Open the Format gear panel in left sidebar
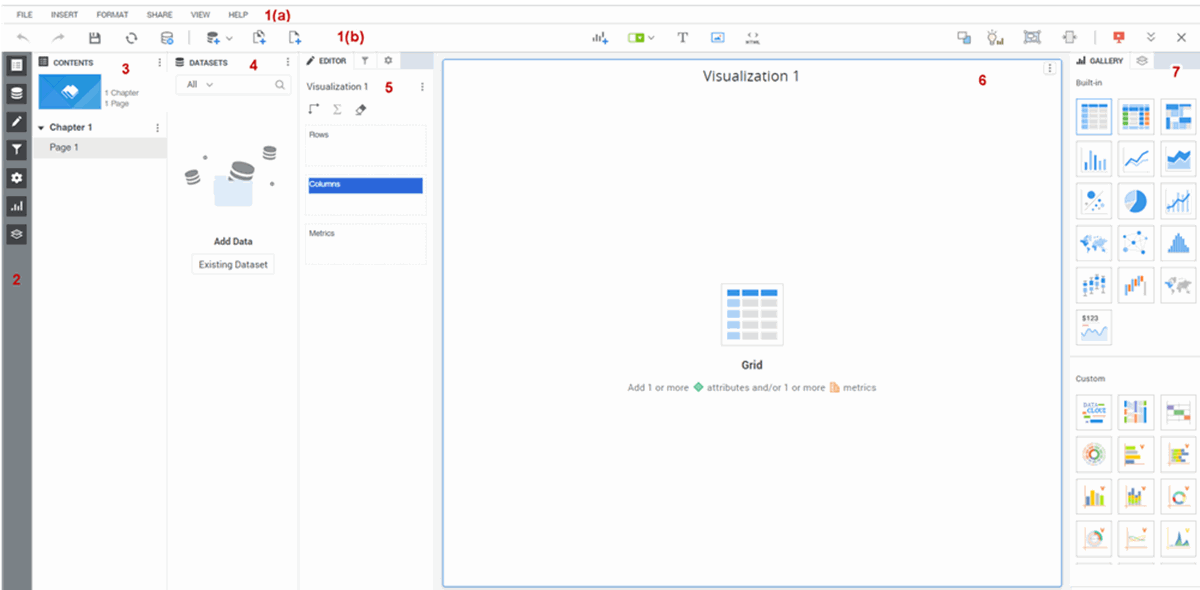Image resolution: width=1200 pixels, height=590 pixels. [x=16, y=177]
